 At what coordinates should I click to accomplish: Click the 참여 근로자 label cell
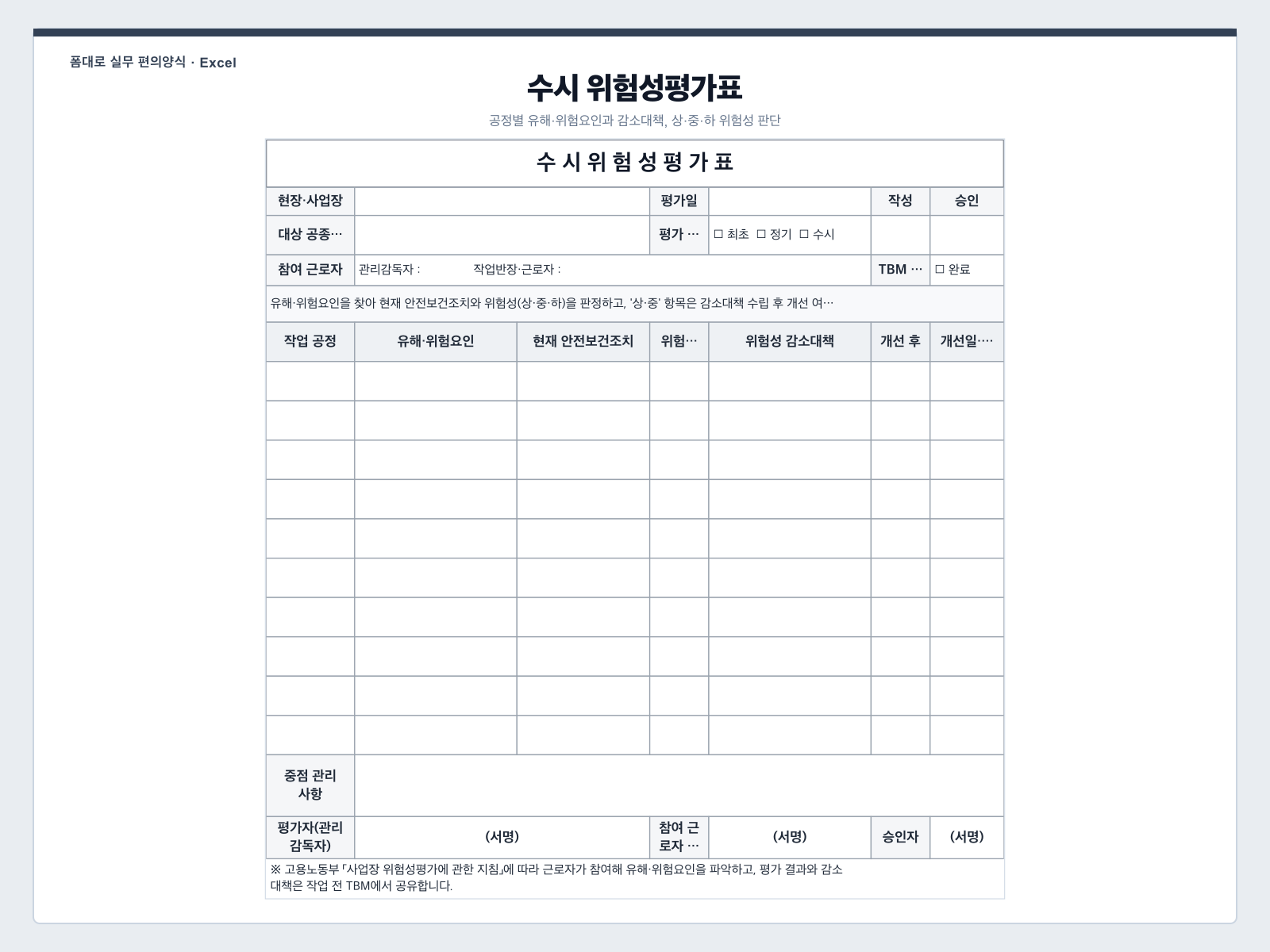click(310, 270)
